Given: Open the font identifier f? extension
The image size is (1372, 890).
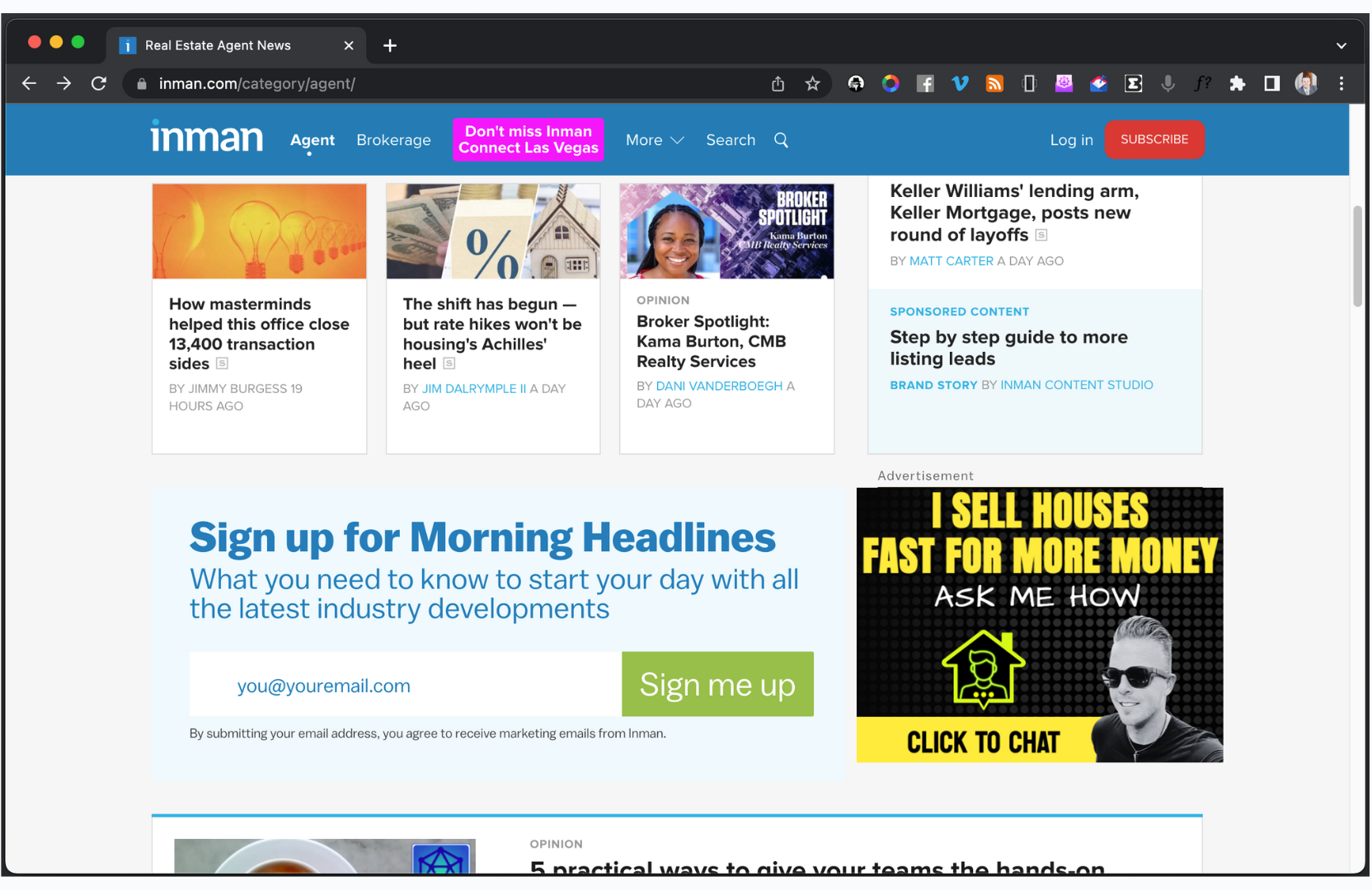Looking at the screenshot, I should click(x=1202, y=83).
